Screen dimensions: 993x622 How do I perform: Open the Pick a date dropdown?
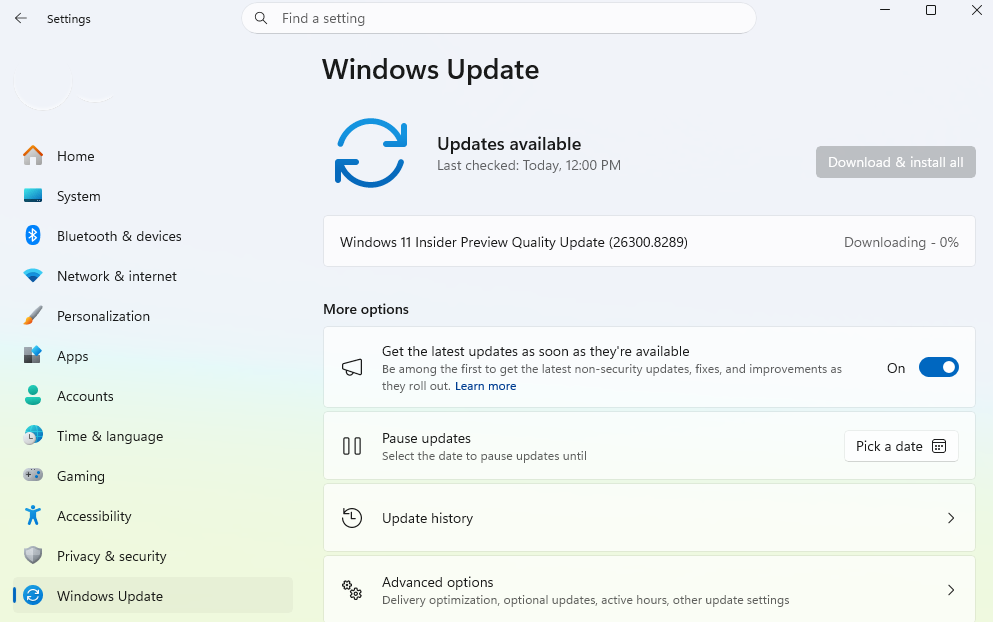tap(901, 446)
